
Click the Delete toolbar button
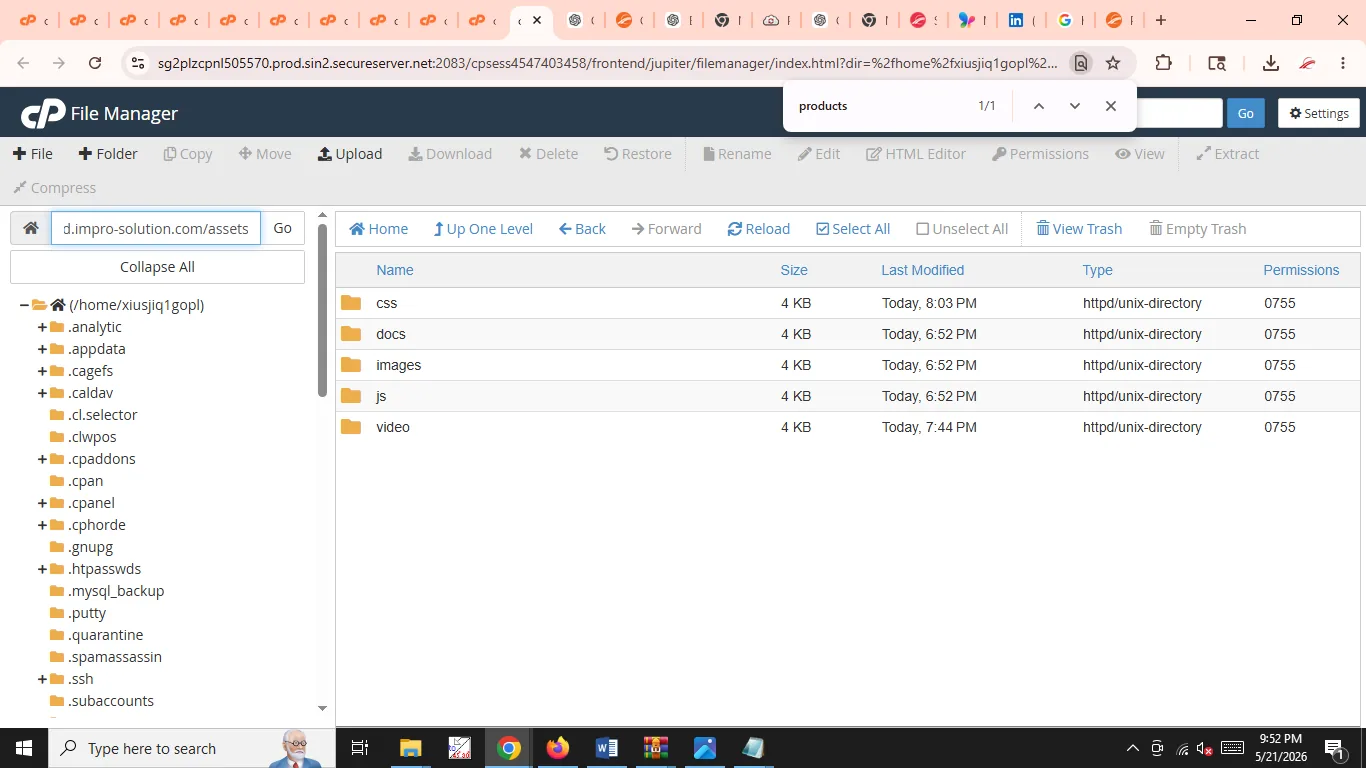(x=548, y=154)
